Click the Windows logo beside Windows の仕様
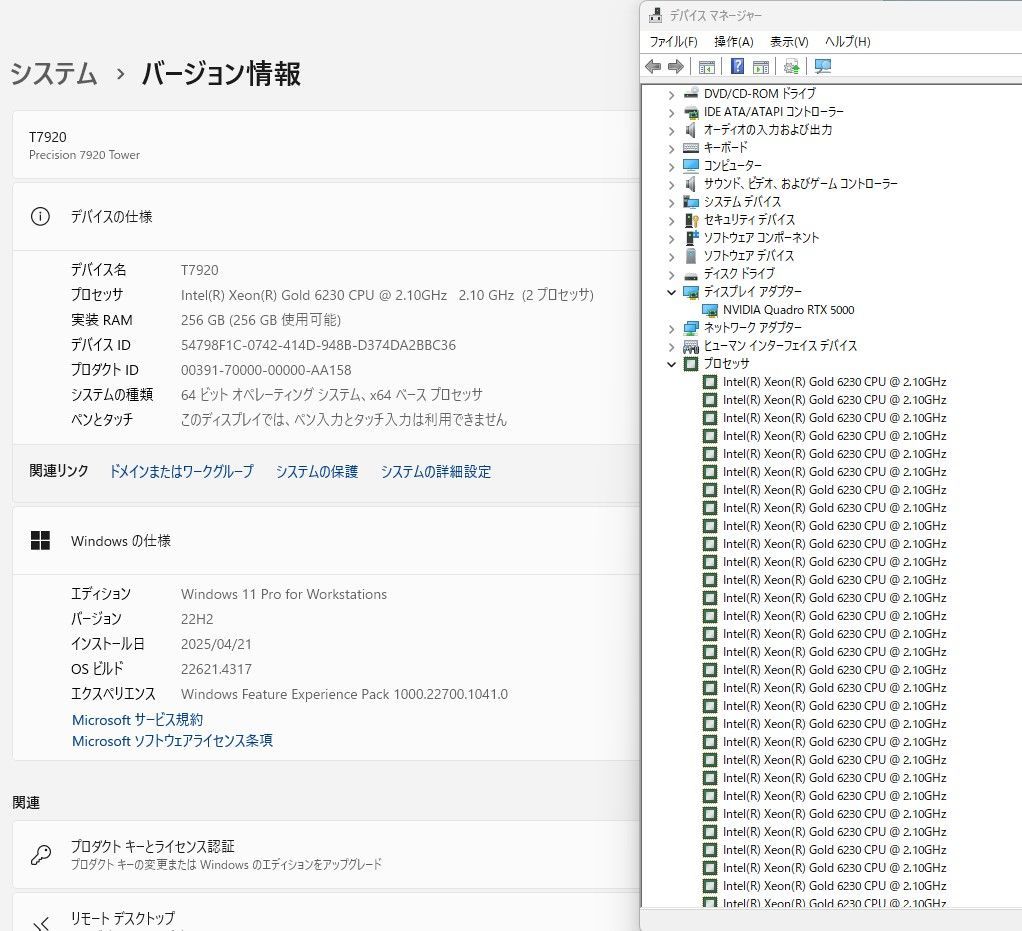 pos(40,540)
